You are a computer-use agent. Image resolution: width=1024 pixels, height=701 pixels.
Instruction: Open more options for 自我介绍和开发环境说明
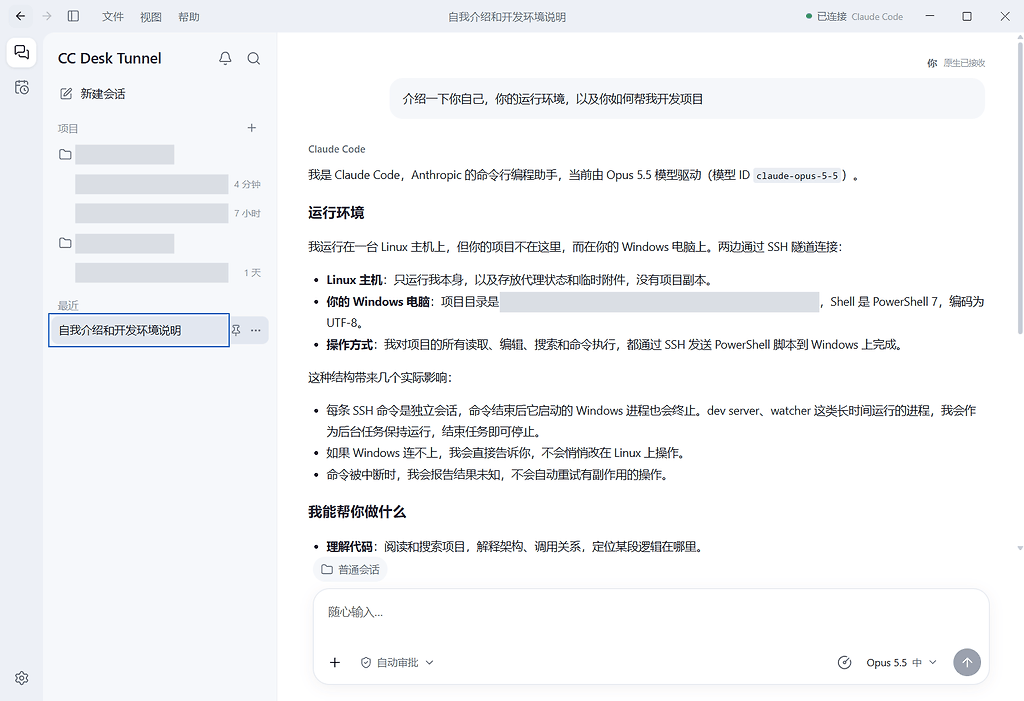point(256,330)
